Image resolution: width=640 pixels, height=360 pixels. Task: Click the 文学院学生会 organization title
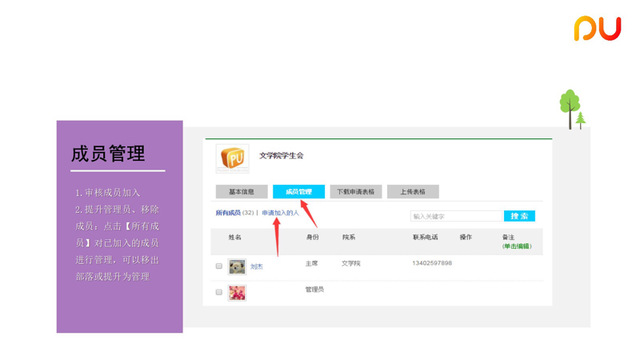click(x=281, y=156)
